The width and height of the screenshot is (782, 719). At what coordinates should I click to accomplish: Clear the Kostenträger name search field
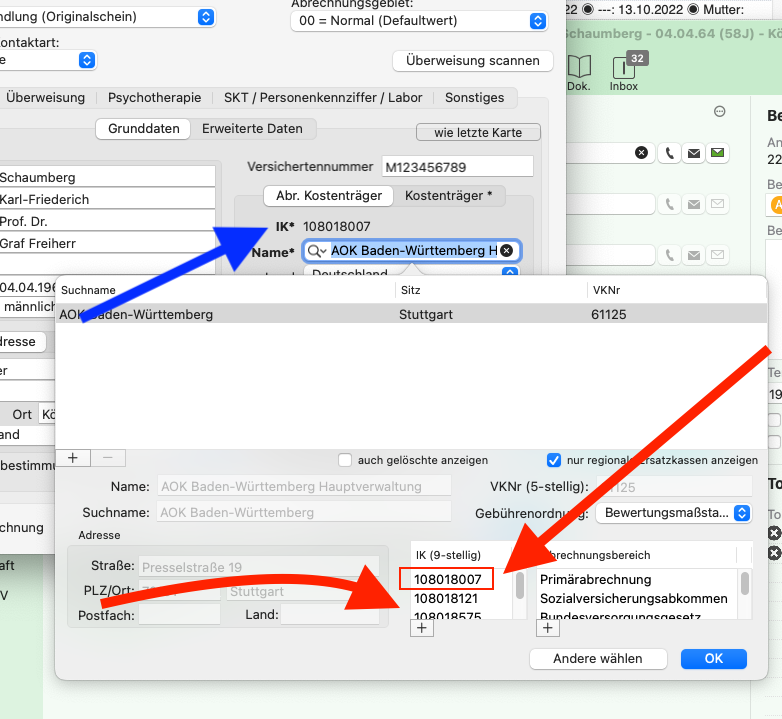506,250
